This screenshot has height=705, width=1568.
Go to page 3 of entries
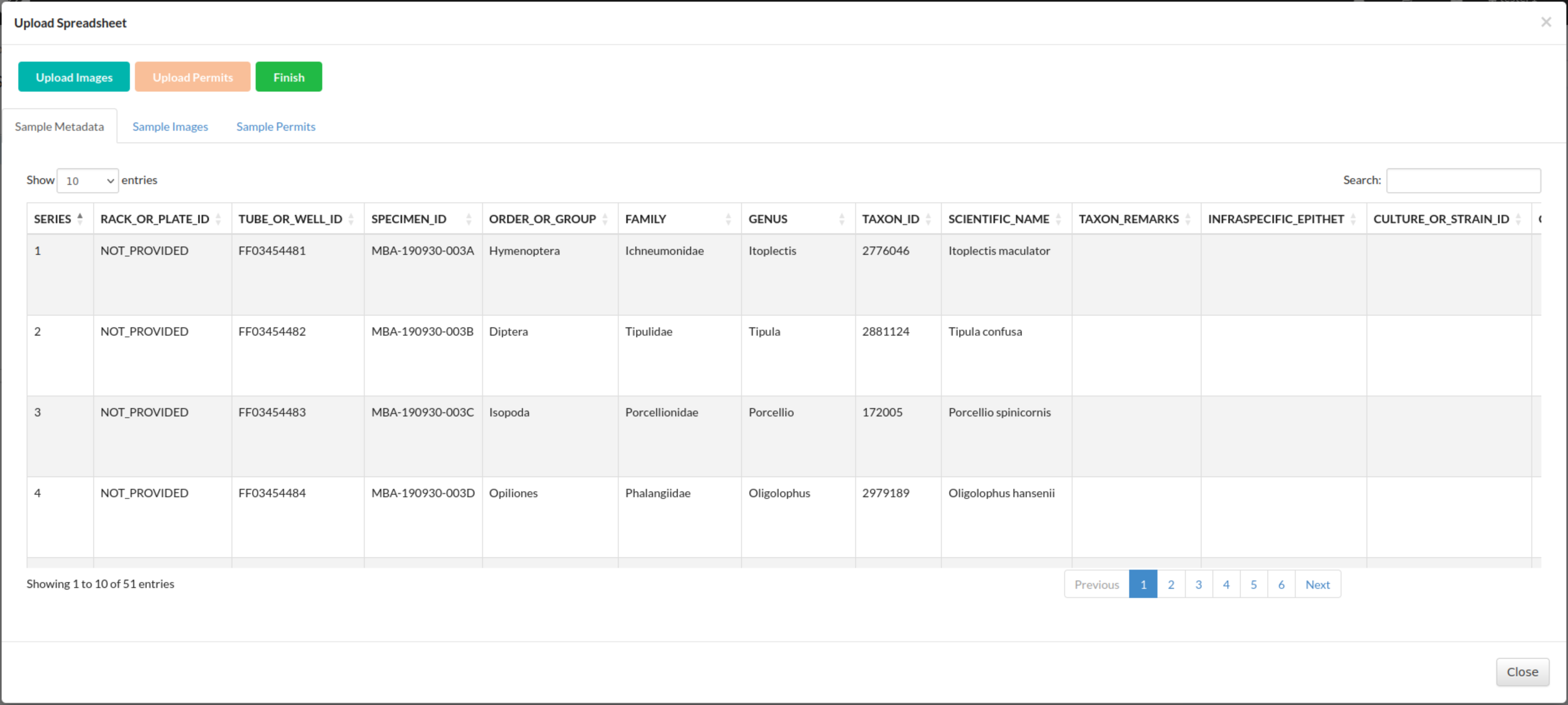(1198, 584)
